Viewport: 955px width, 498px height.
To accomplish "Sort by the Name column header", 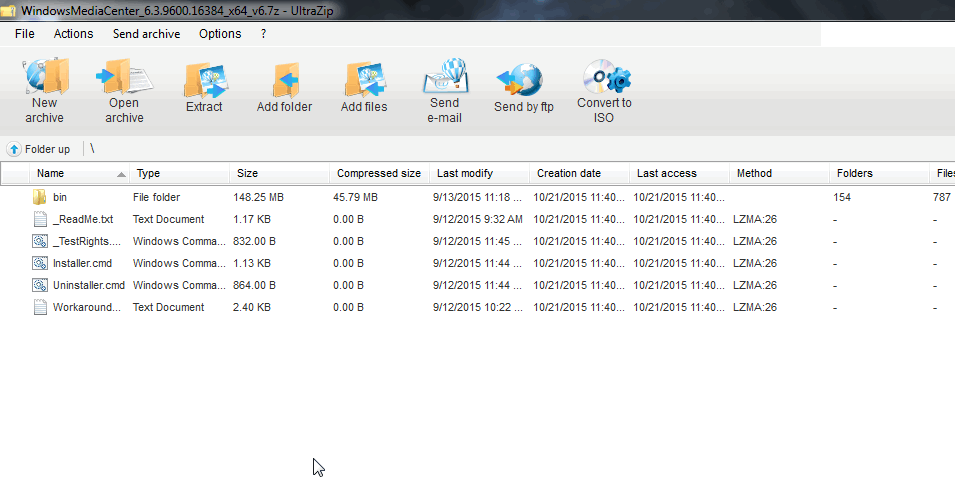I will pyautogui.click(x=50, y=174).
